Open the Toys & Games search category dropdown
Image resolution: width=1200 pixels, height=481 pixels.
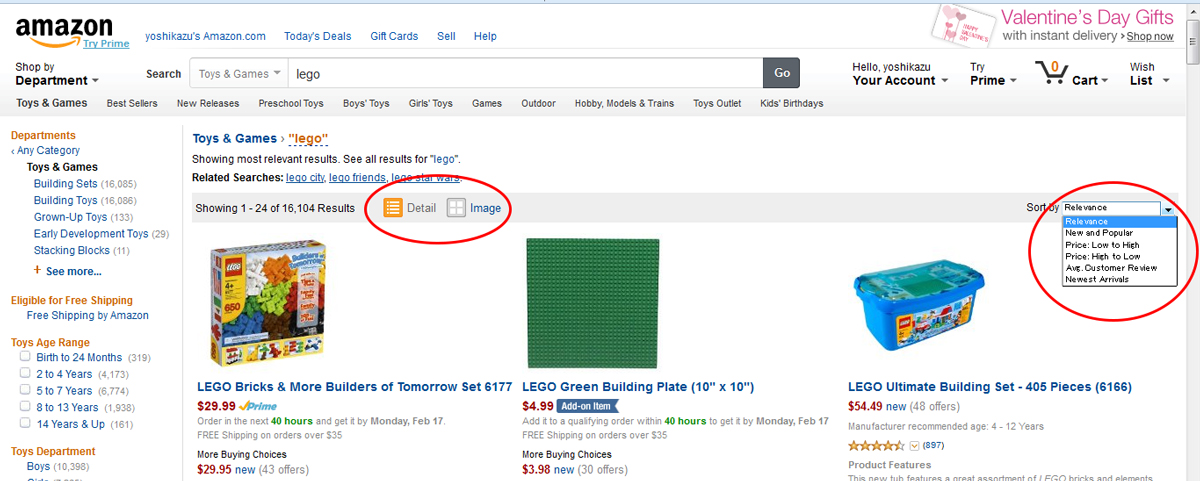coord(239,73)
